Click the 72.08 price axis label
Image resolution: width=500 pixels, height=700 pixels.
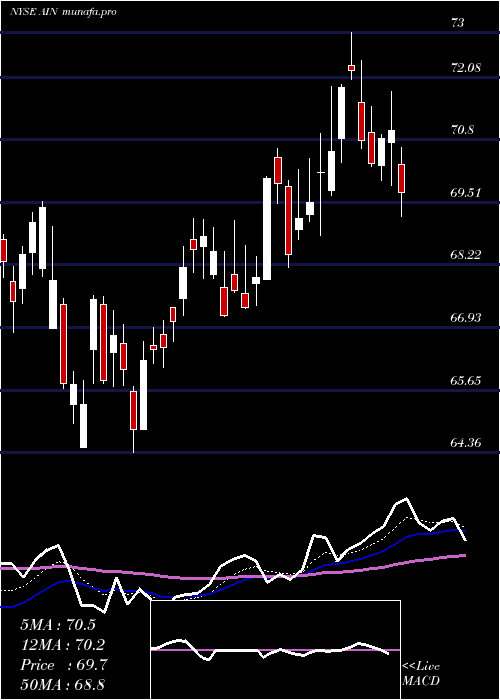click(466, 68)
